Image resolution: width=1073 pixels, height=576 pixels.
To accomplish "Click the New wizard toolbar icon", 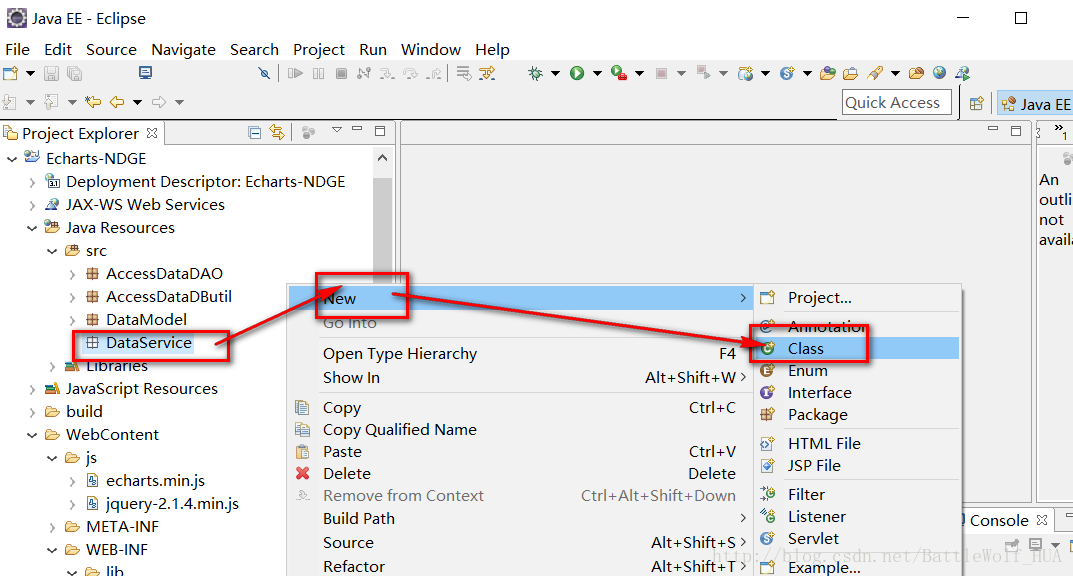I will point(10,73).
